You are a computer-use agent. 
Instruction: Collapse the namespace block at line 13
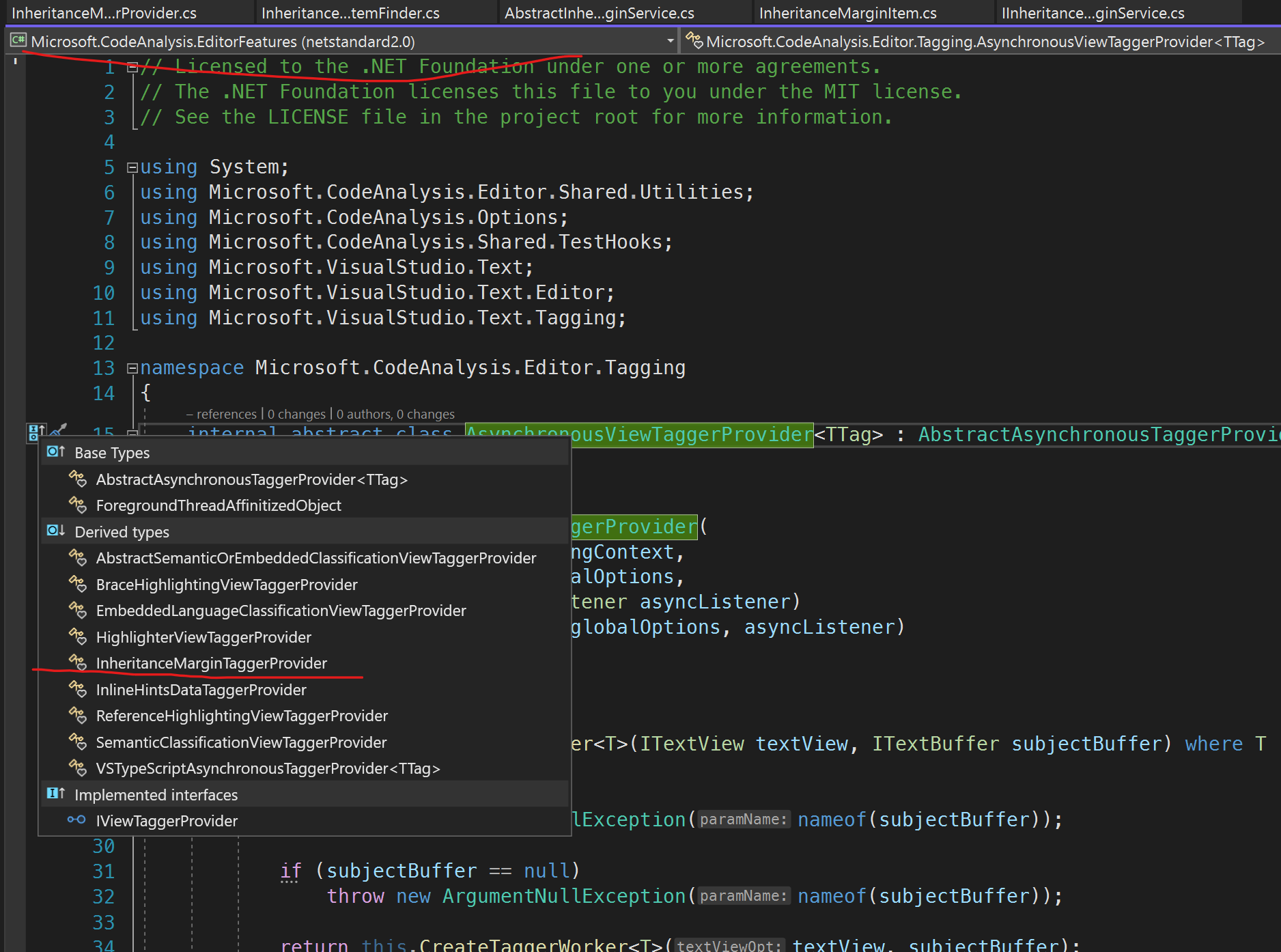(132, 368)
